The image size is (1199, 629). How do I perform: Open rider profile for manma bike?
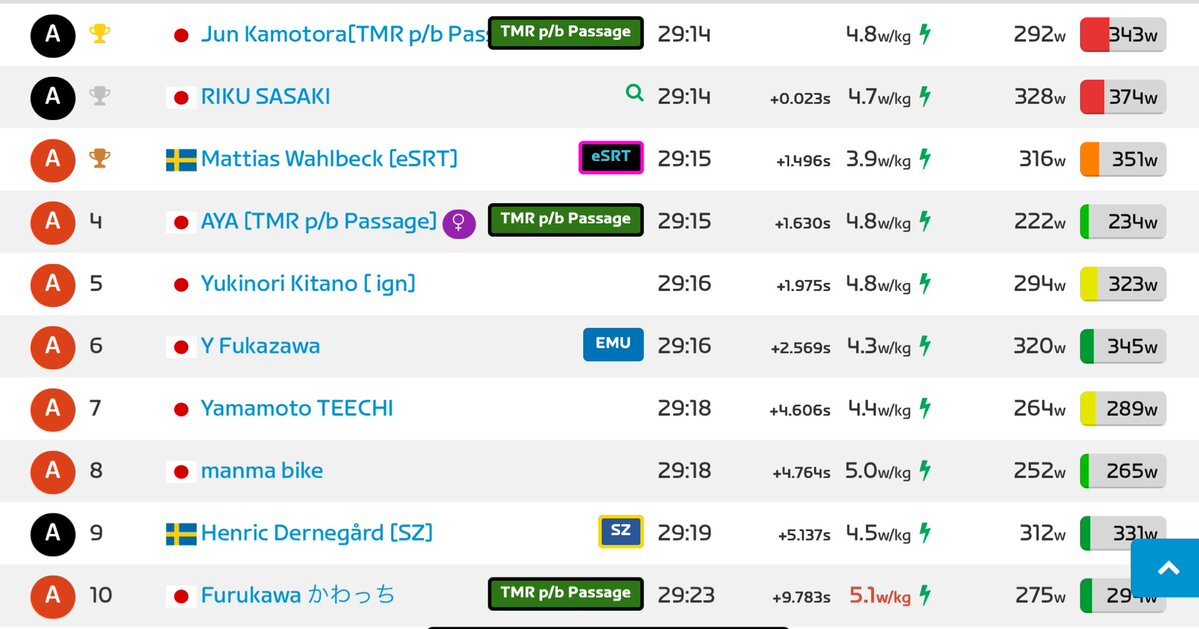pyautogui.click(x=262, y=471)
